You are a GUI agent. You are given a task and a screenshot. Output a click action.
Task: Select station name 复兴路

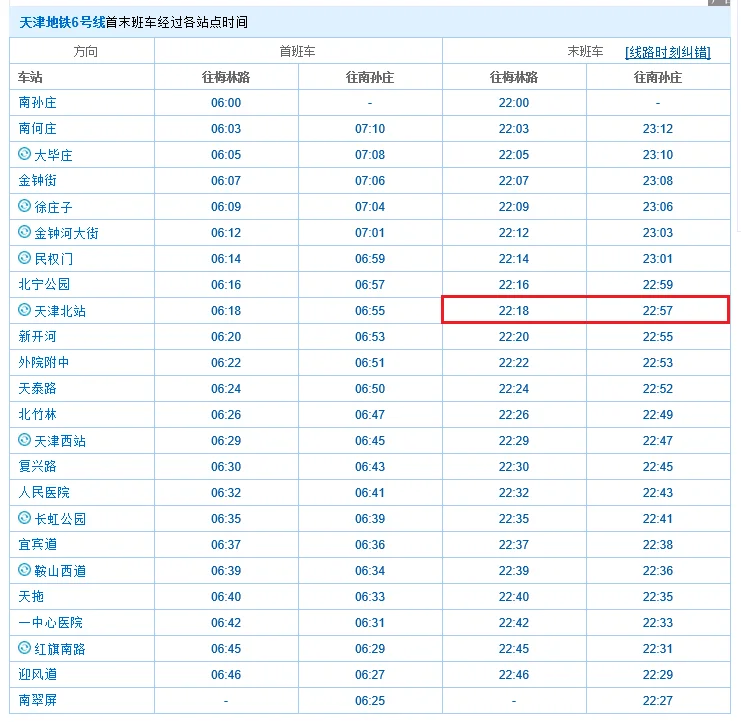tap(37, 466)
